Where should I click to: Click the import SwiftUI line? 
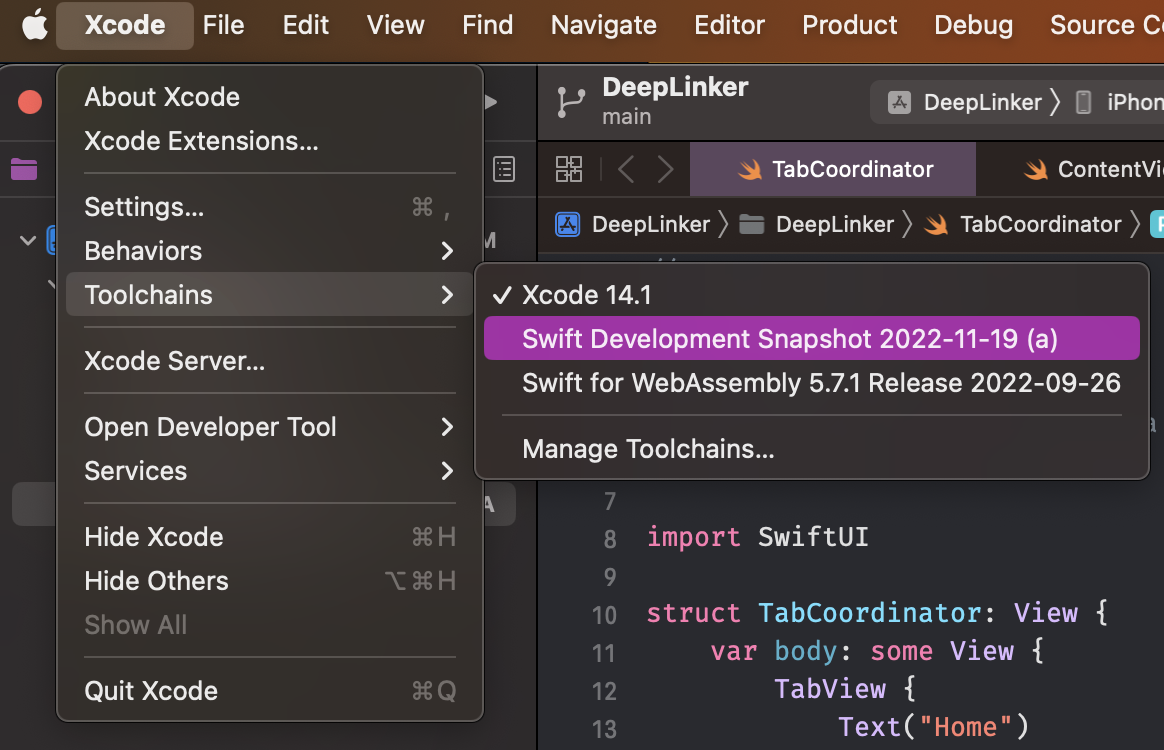(x=757, y=537)
